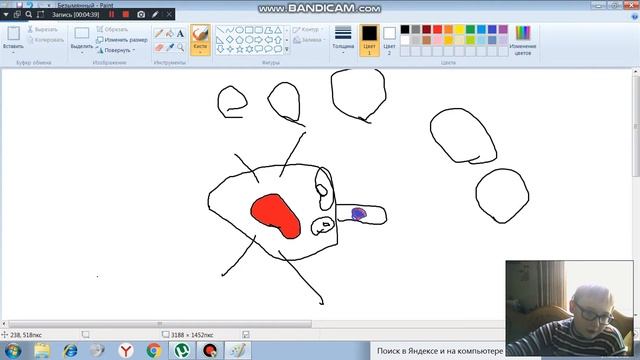Choose the curve shape
640x360 pixels.
(x=230, y=30)
